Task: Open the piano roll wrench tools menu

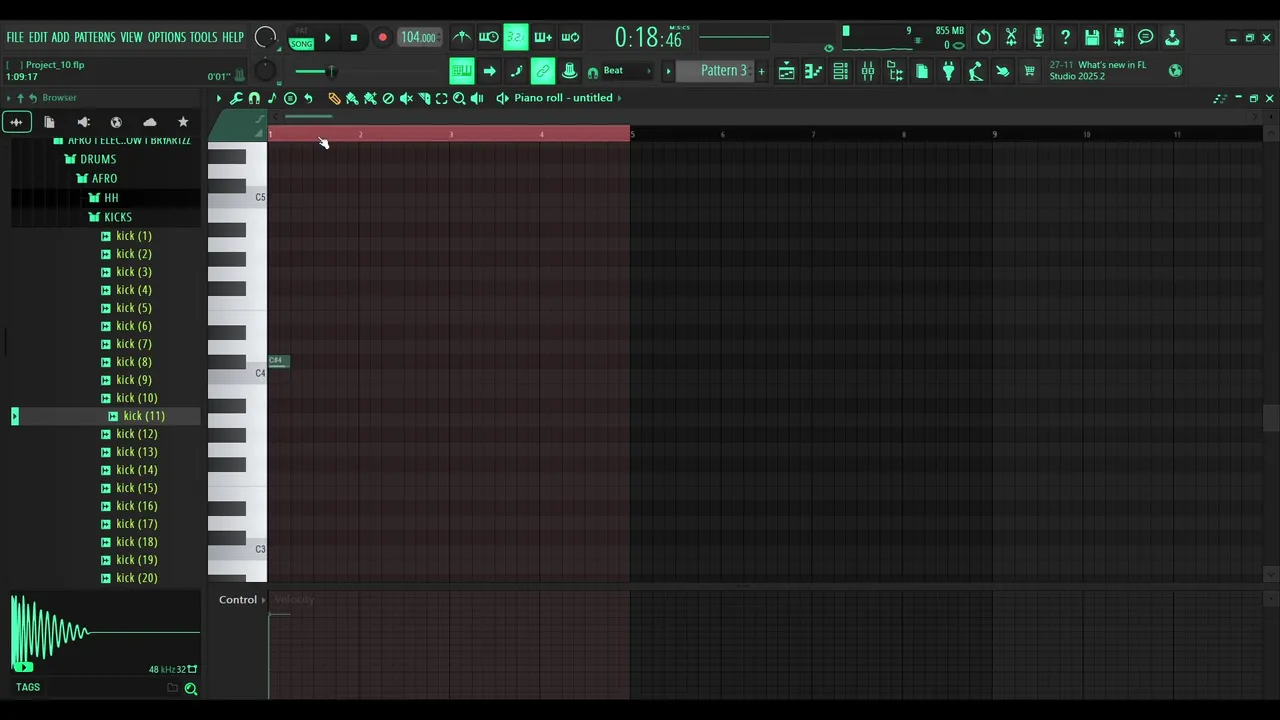Action: pyautogui.click(x=236, y=98)
